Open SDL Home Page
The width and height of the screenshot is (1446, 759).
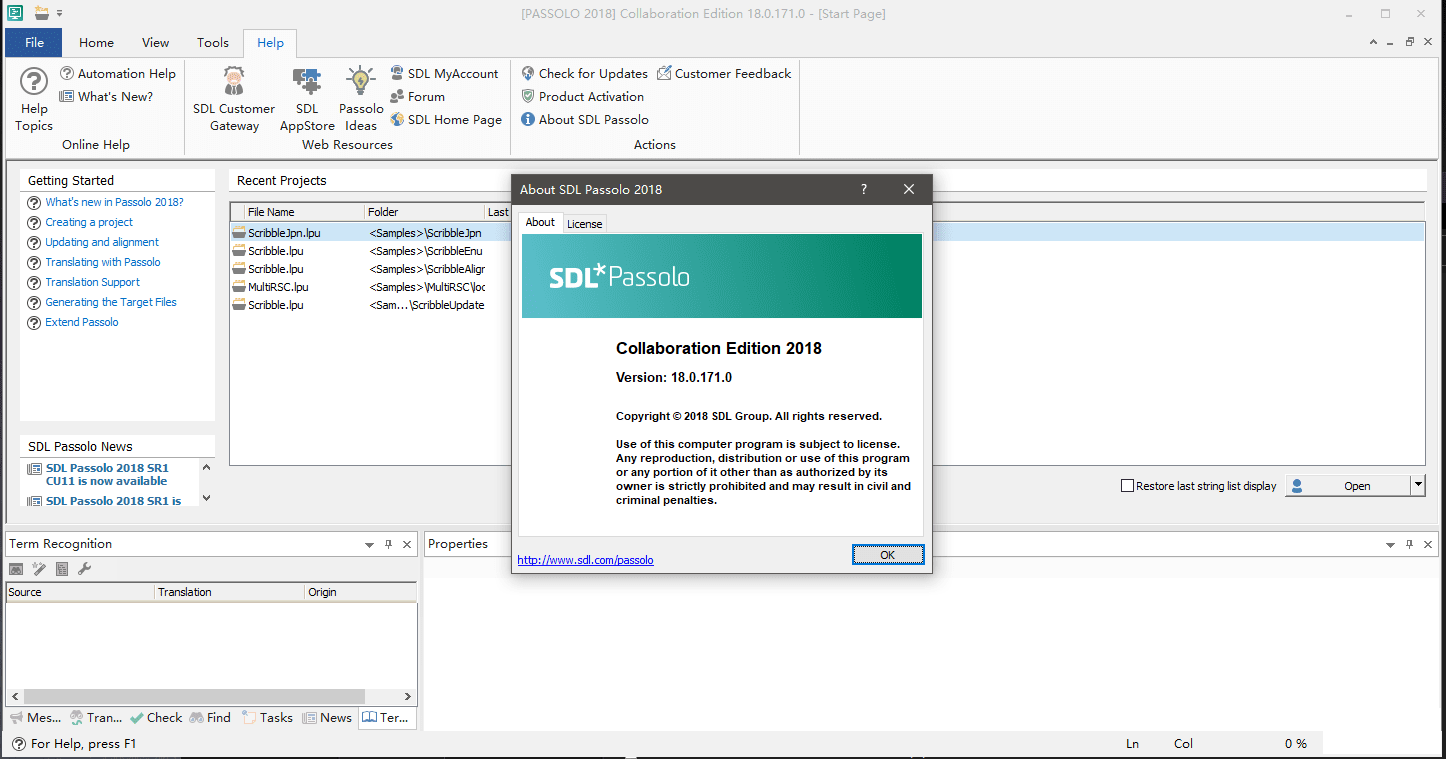[x=446, y=119]
